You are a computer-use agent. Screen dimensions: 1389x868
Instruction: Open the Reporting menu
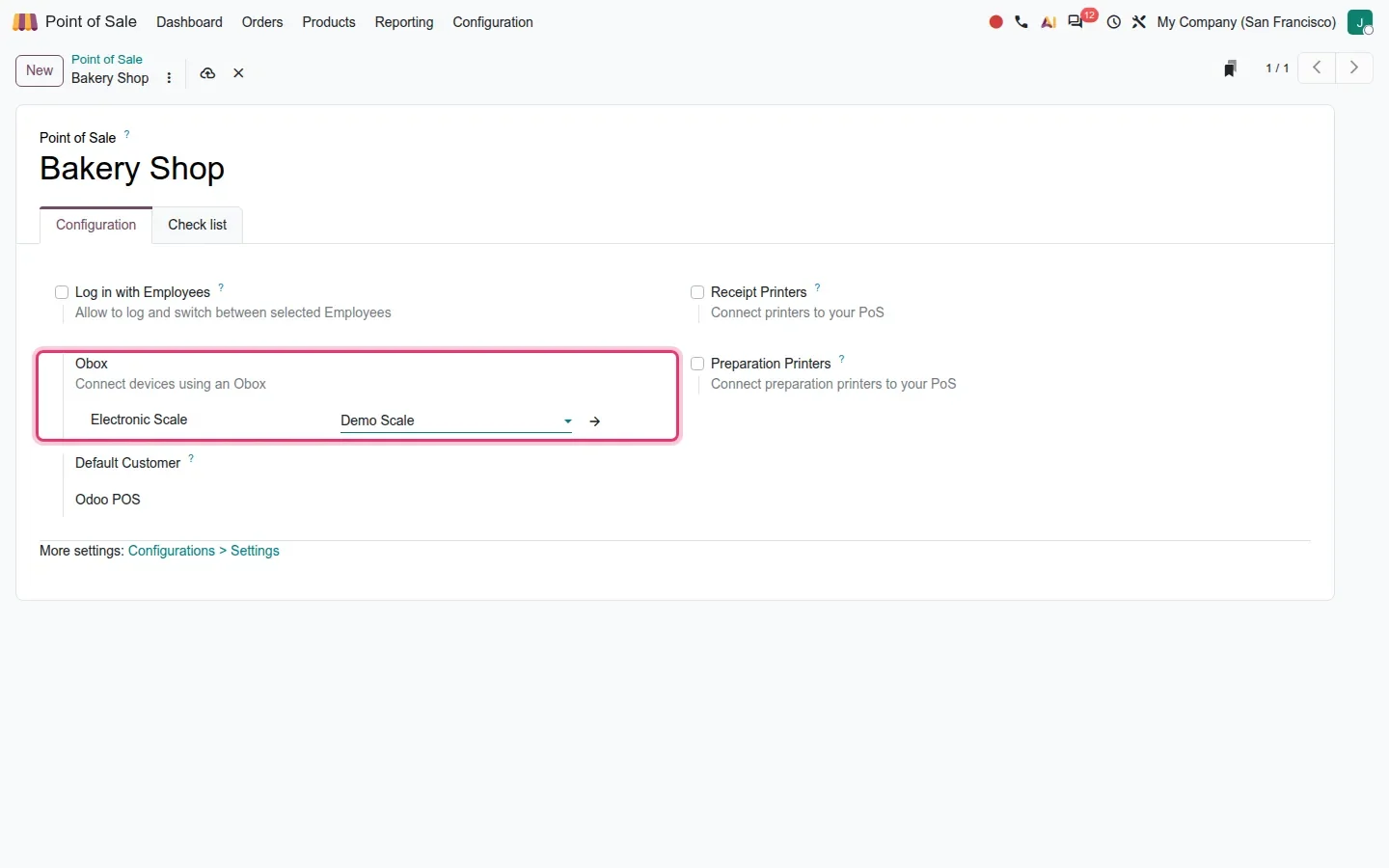pos(404,22)
